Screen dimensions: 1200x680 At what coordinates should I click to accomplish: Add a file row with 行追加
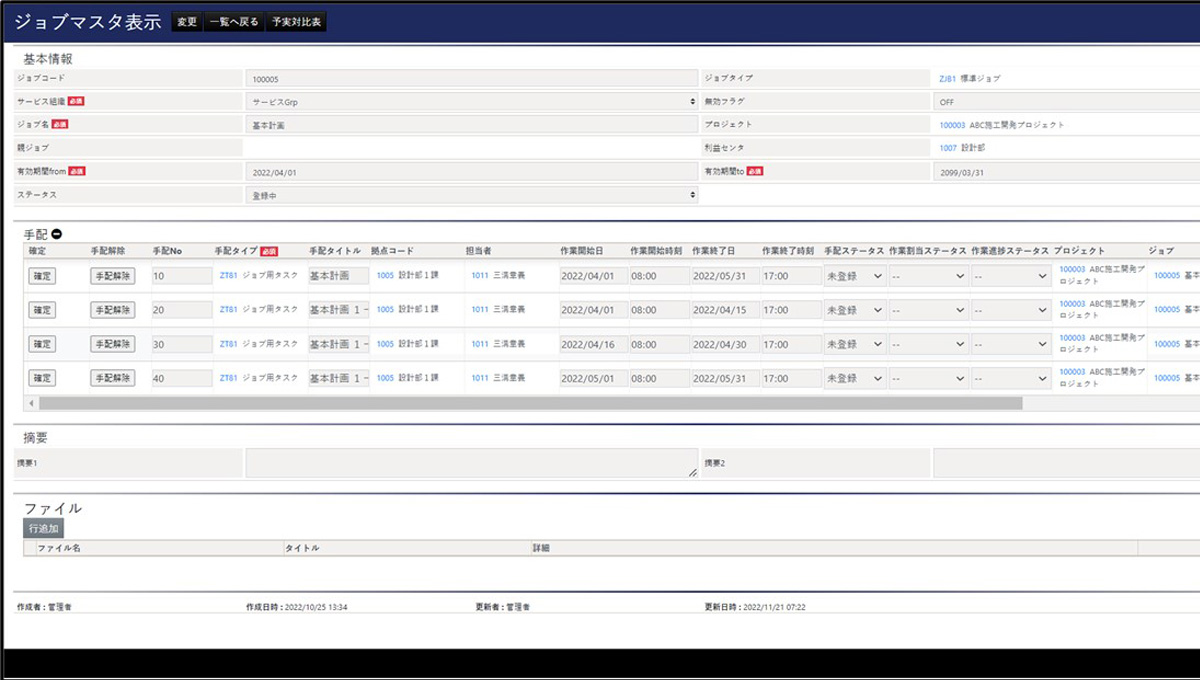click(x=43, y=528)
